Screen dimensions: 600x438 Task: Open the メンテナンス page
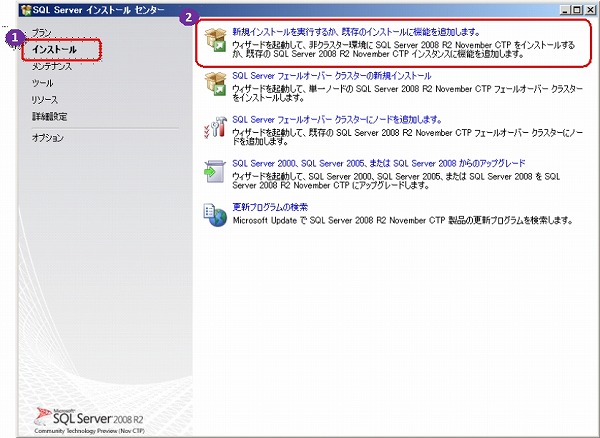pos(52,66)
